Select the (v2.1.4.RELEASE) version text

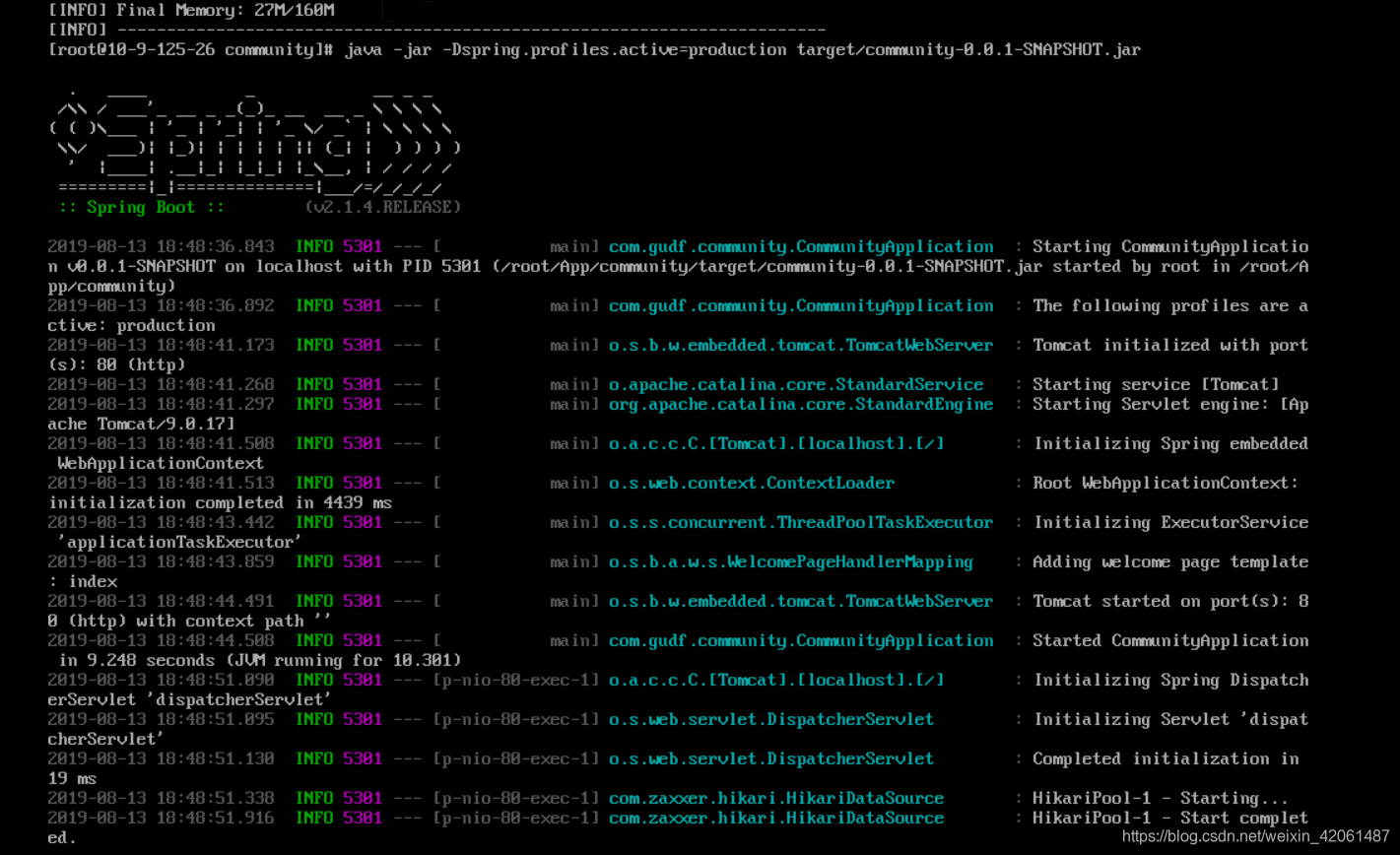[x=382, y=208]
